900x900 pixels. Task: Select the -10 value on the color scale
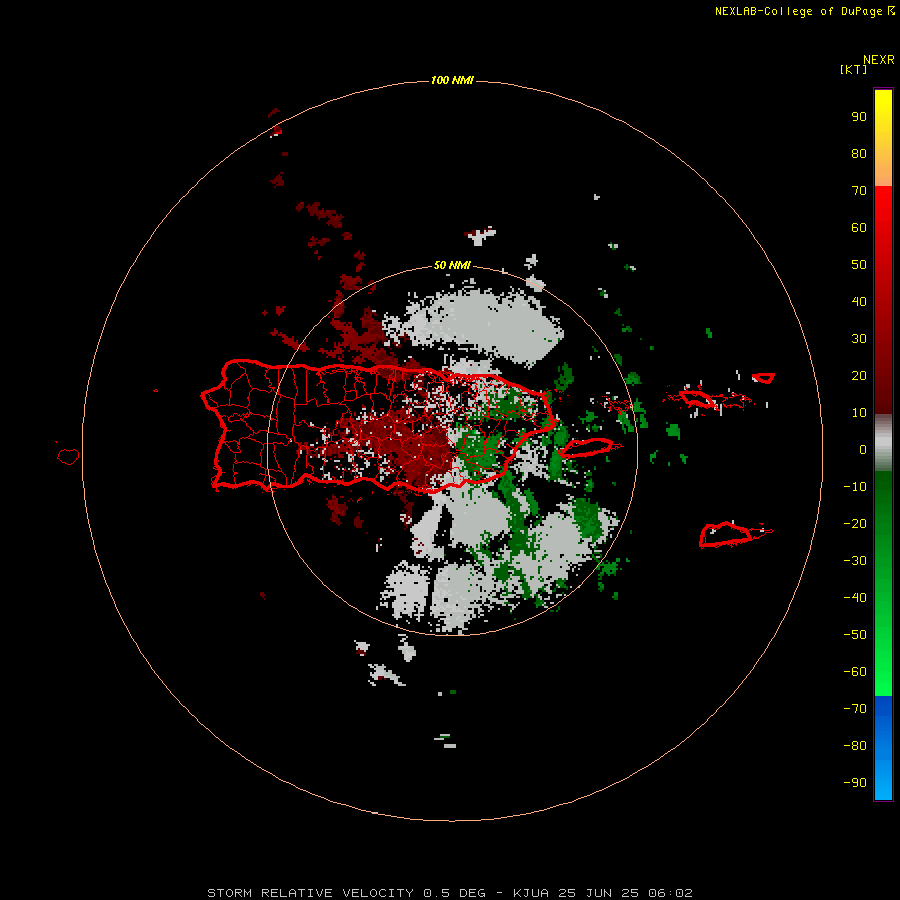coord(855,487)
